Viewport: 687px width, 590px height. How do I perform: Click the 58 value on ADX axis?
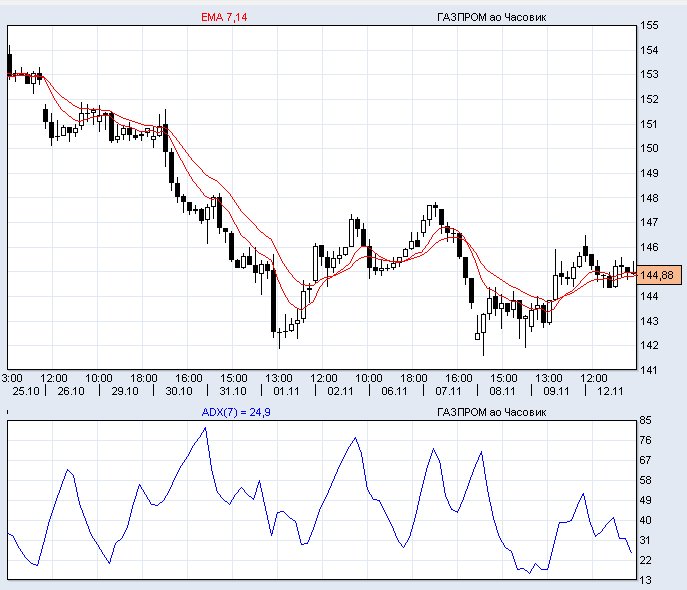[x=646, y=480]
